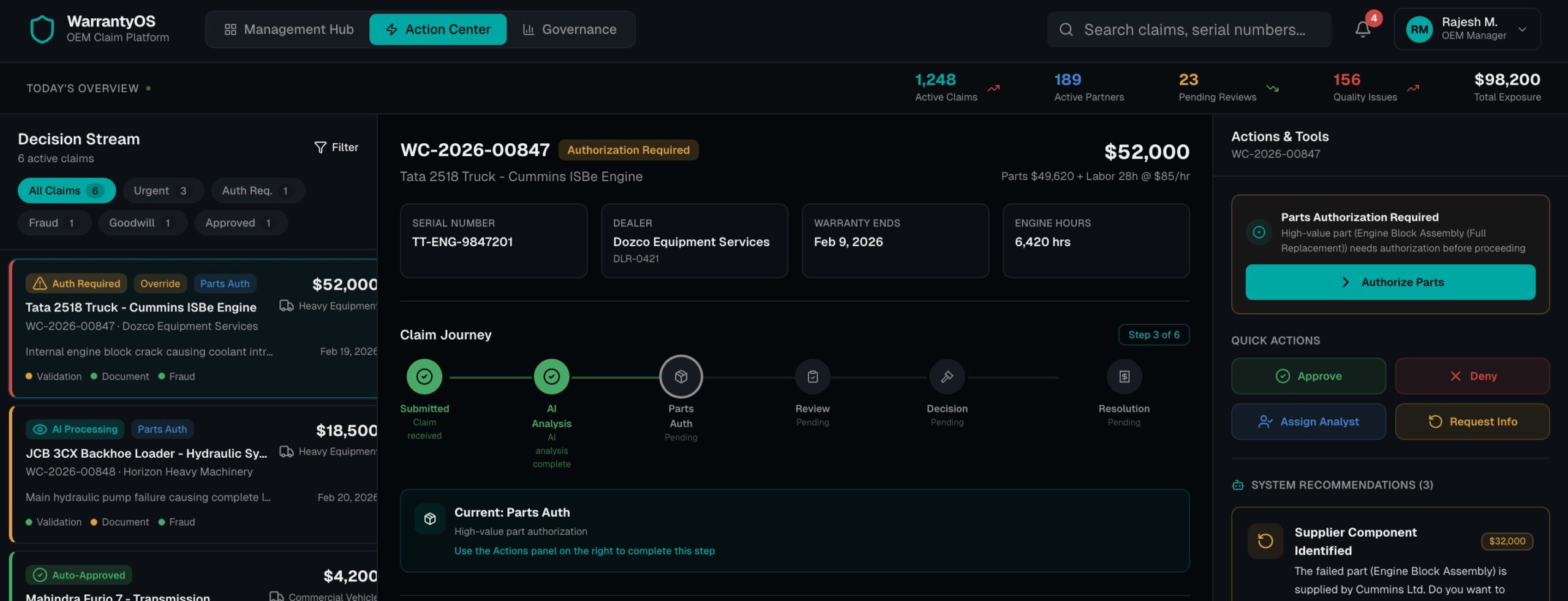1568x601 pixels.
Task: Click the Deny X icon
Action: click(x=1457, y=376)
